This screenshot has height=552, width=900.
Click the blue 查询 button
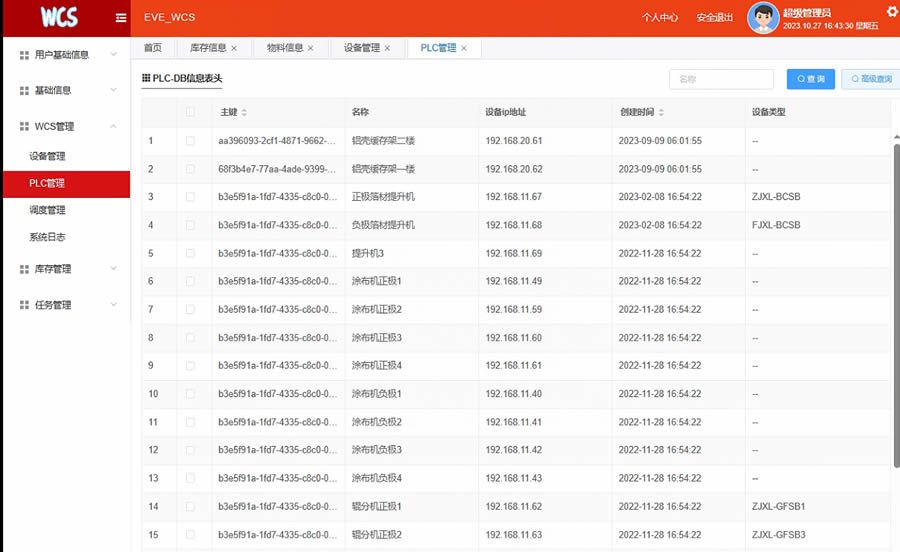810,79
